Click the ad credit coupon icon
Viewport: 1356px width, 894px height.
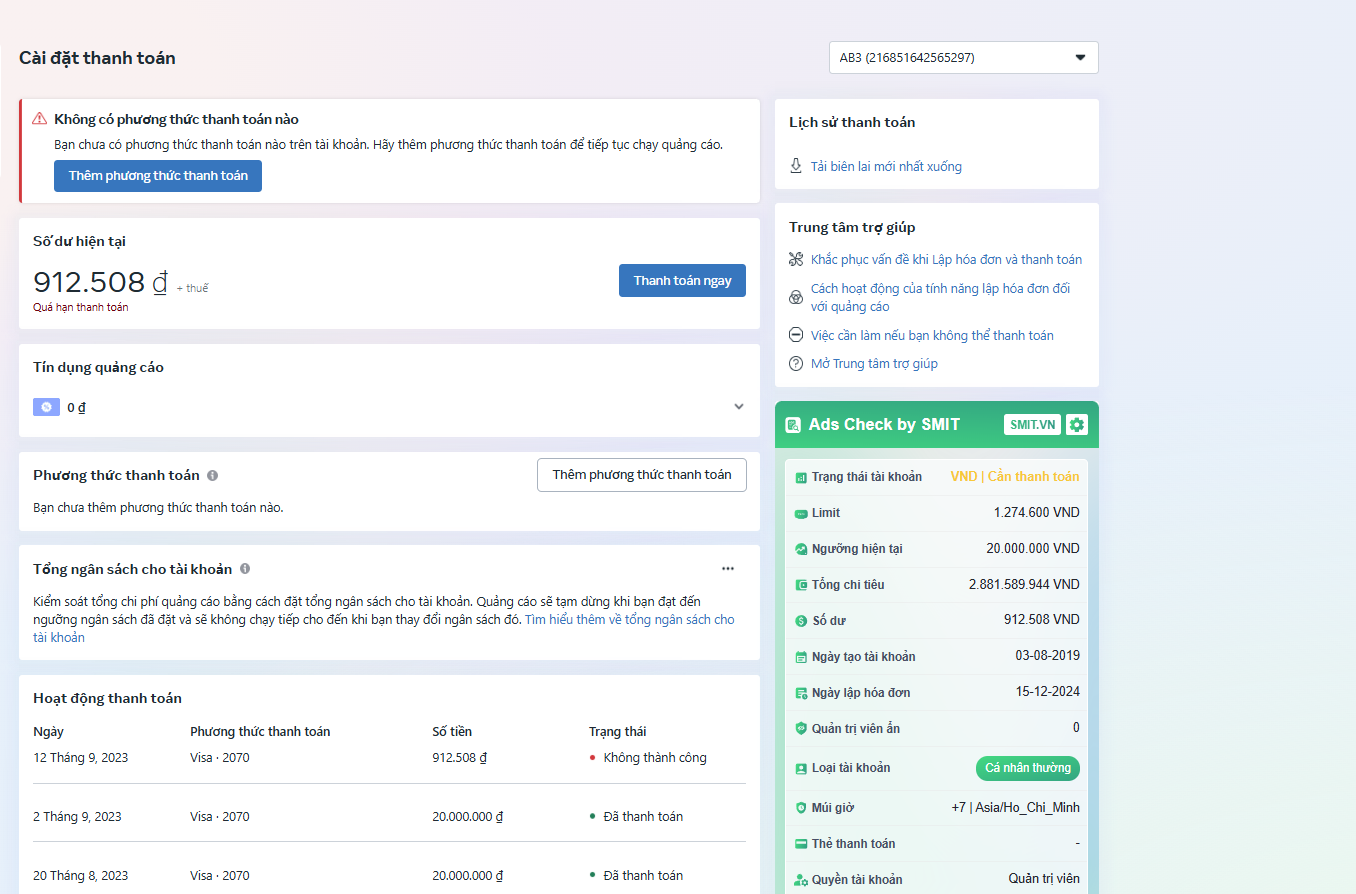click(46, 407)
